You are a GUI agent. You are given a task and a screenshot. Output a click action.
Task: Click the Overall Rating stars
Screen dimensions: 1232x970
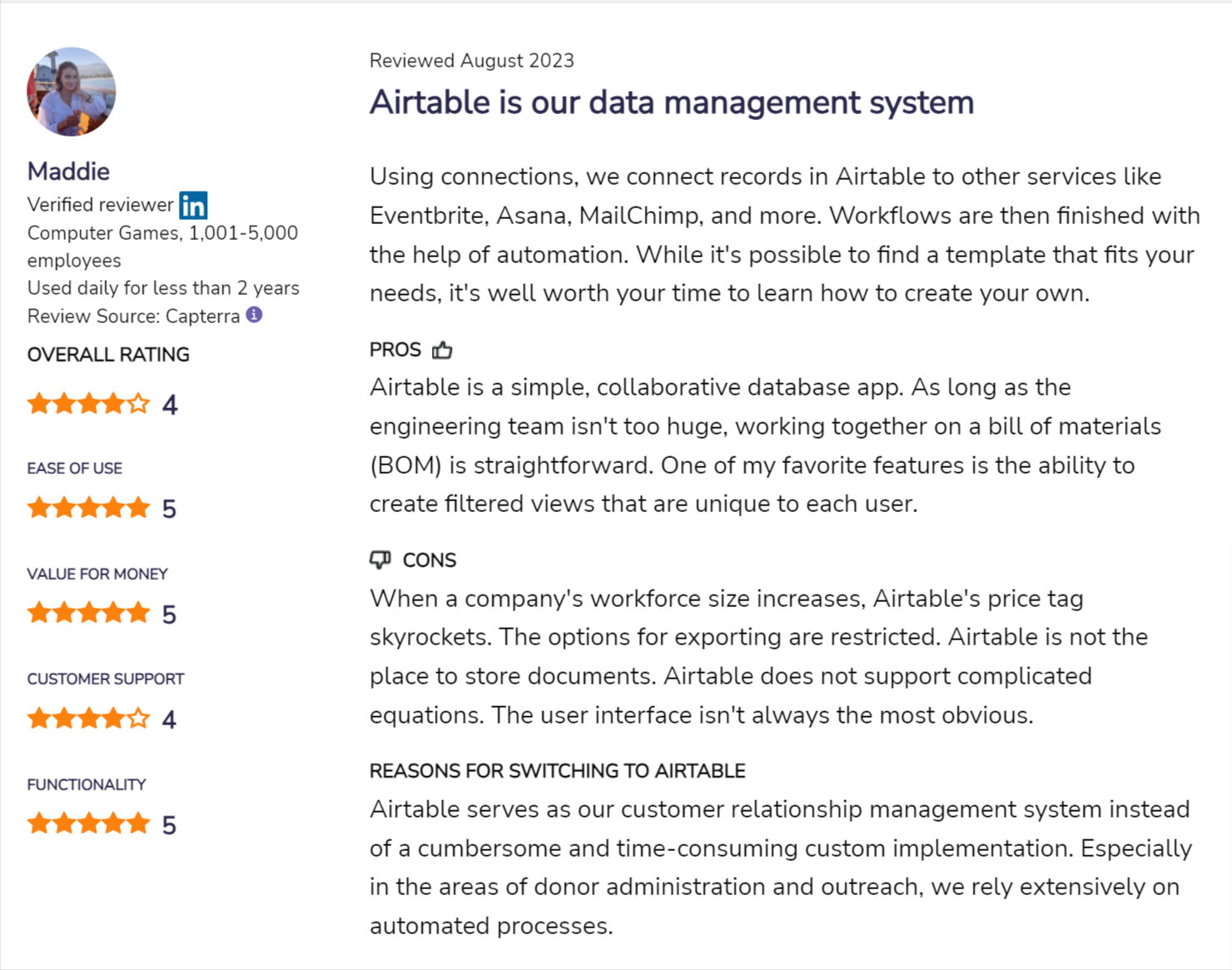click(x=88, y=405)
